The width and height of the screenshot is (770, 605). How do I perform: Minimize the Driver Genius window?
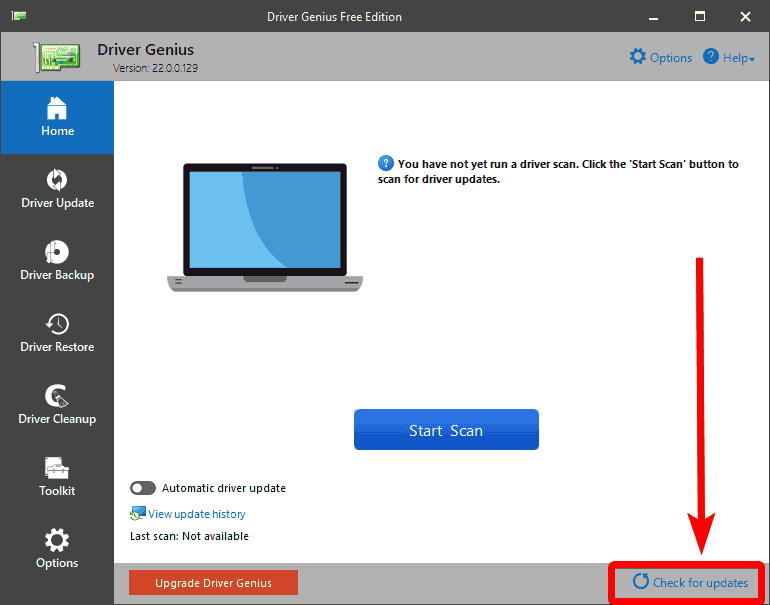click(x=653, y=17)
